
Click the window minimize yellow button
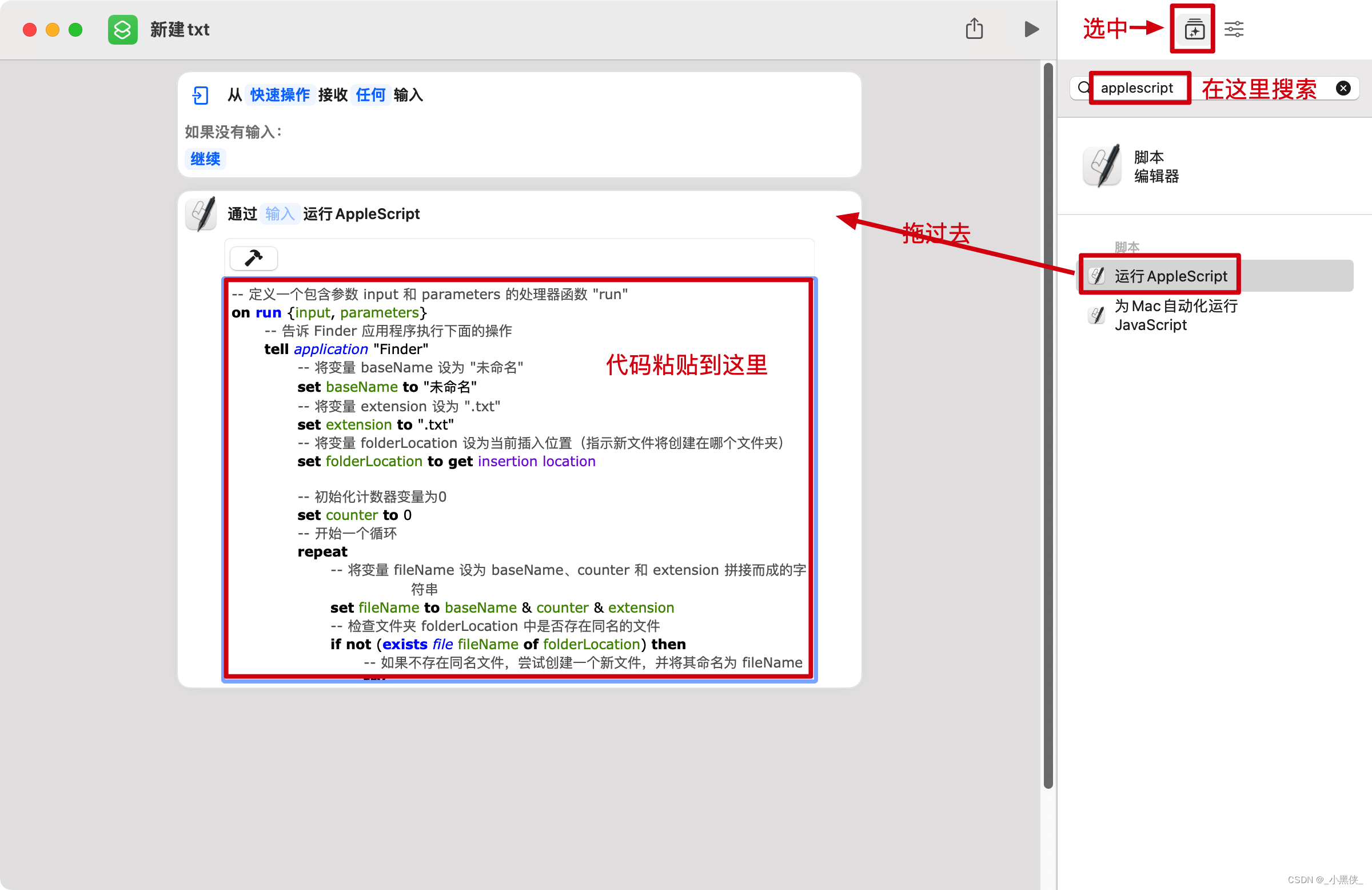53,29
